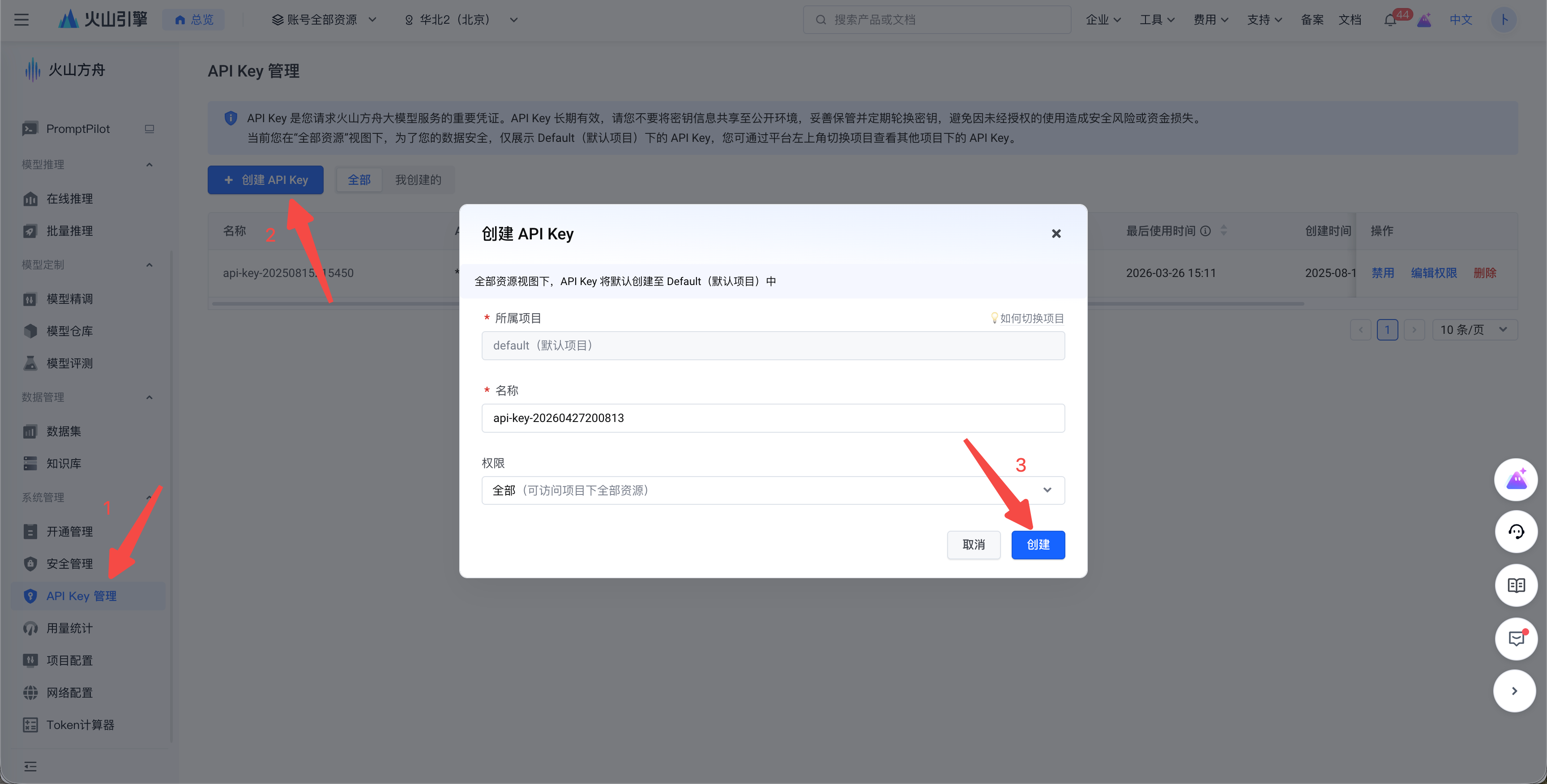The height and width of the screenshot is (784, 1547).
Task: Click page number 1 in pagination
Action: (x=1387, y=329)
